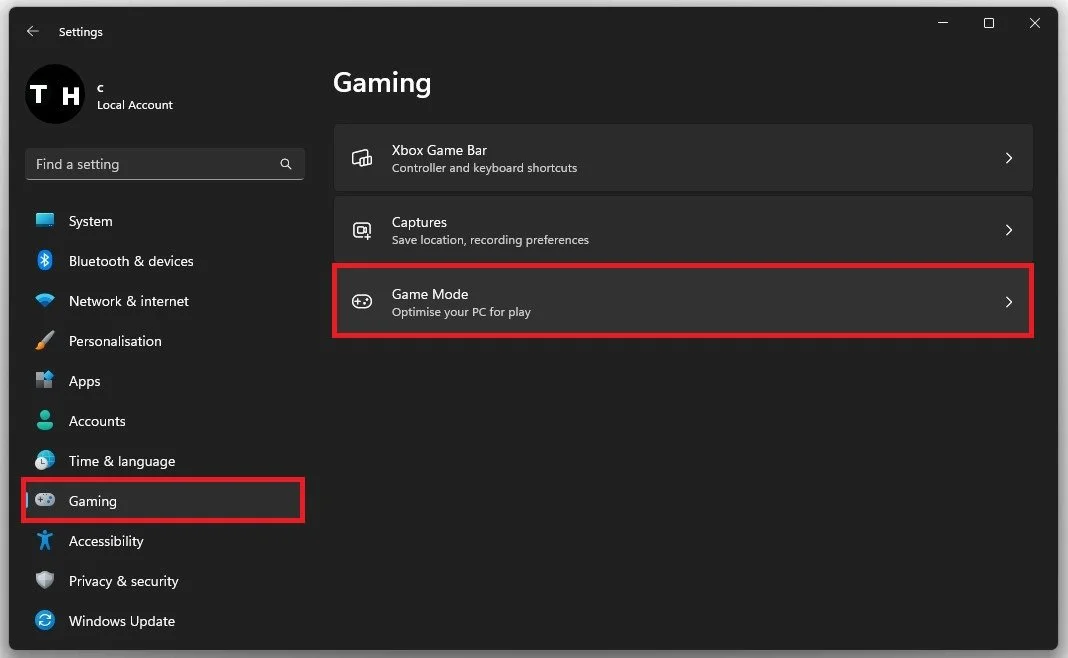This screenshot has width=1068, height=658.
Task: Select the Gaming sidebar entry
Action: pos(163,501)
